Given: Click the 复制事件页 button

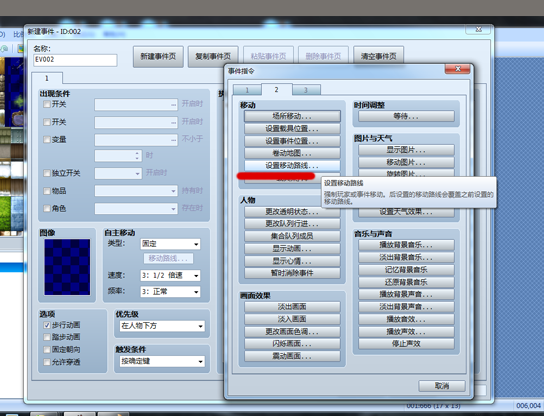Looking at the screenshot, I should [213, 56].
